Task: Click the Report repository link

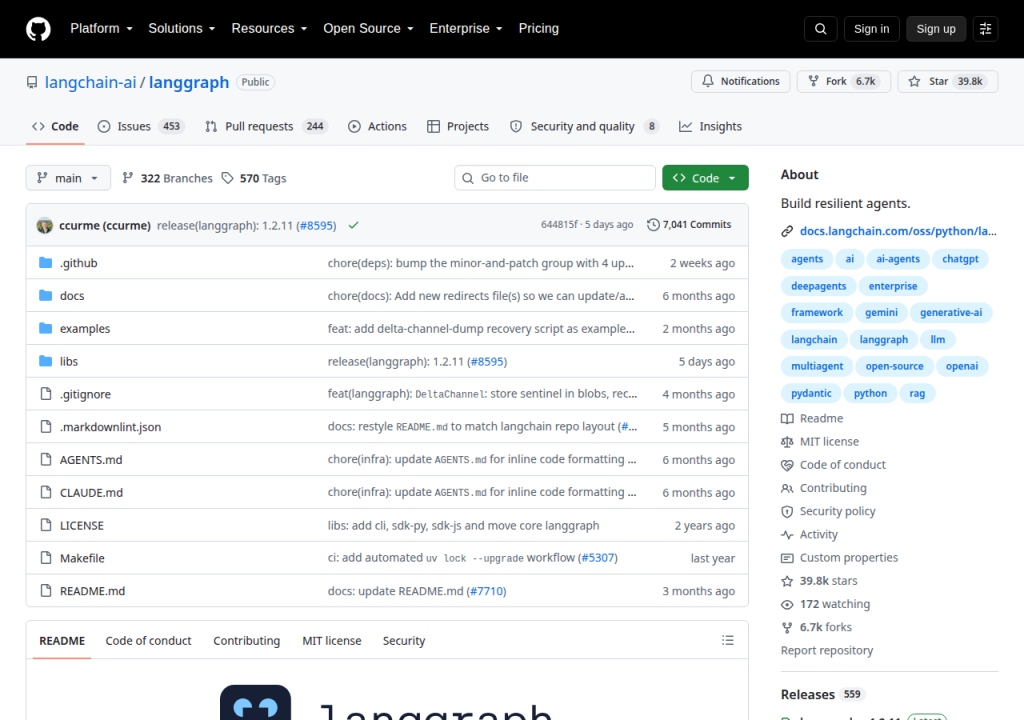Action: coord(827,651)
